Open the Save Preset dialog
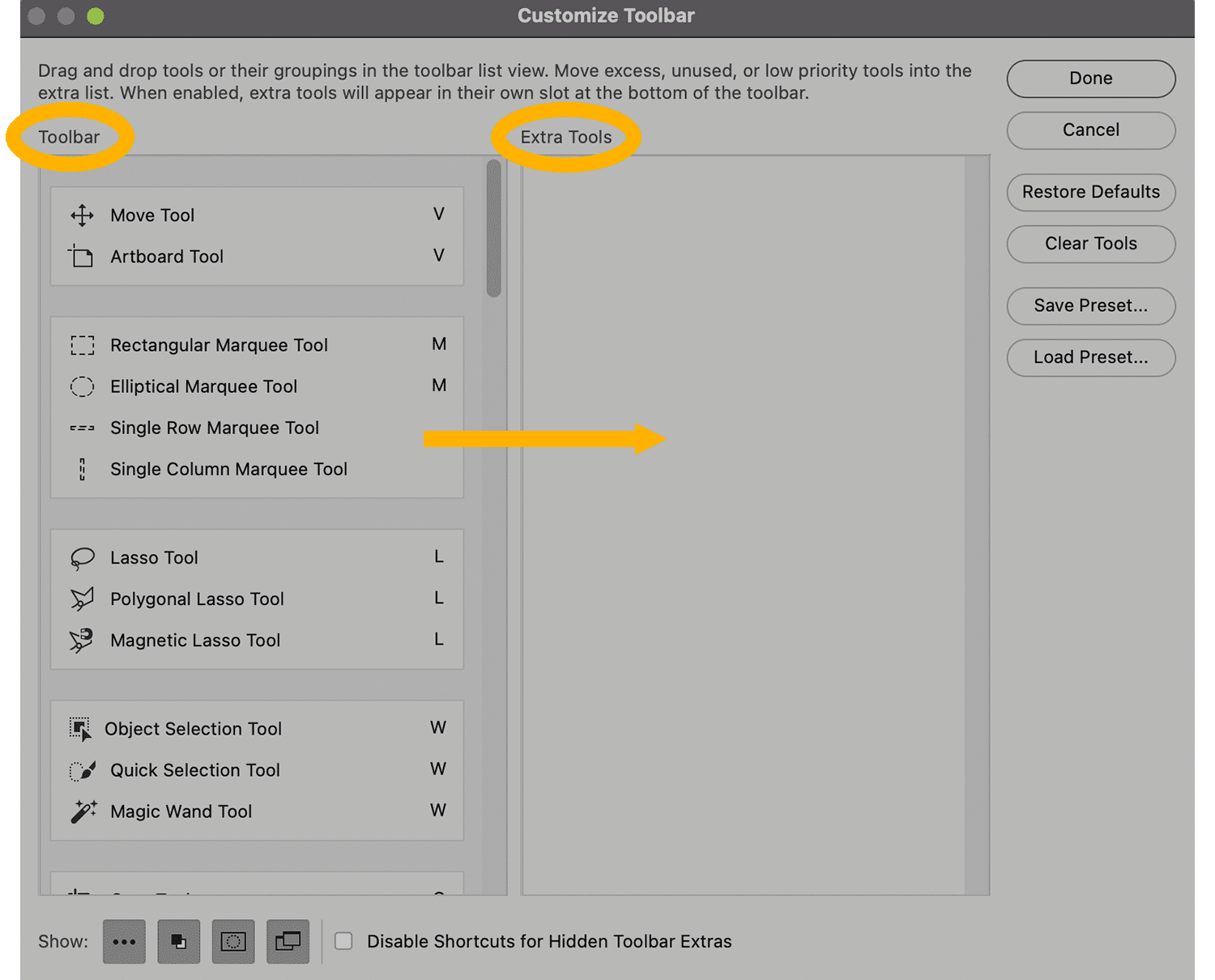Image resolution: width=1215 pixels, height=980 pixels. pos(1090,306)
